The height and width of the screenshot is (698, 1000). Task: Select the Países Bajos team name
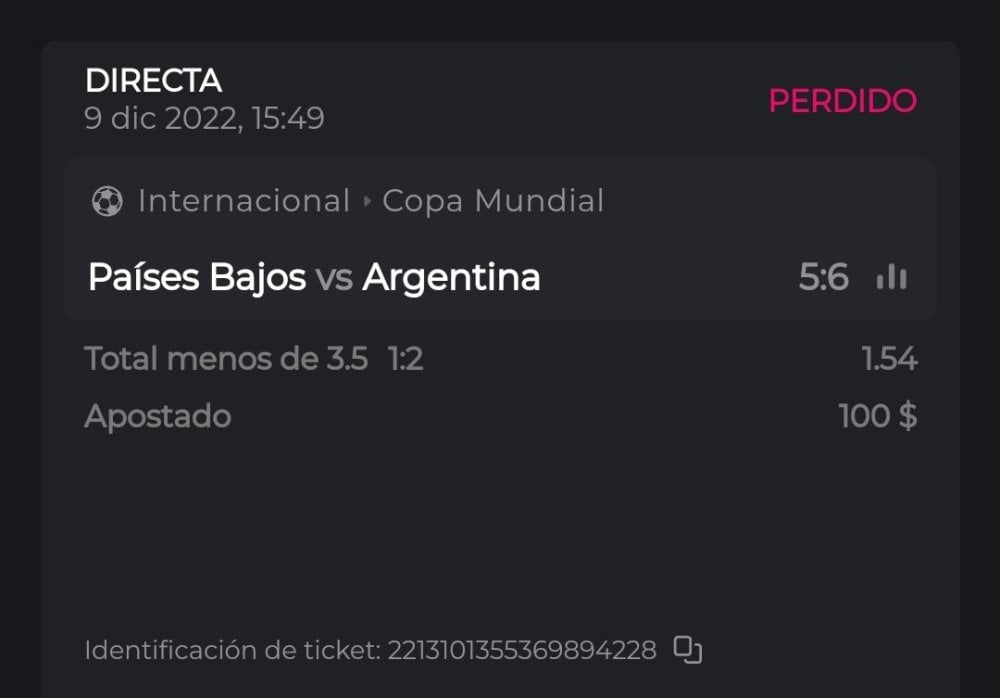click(197, 277)
